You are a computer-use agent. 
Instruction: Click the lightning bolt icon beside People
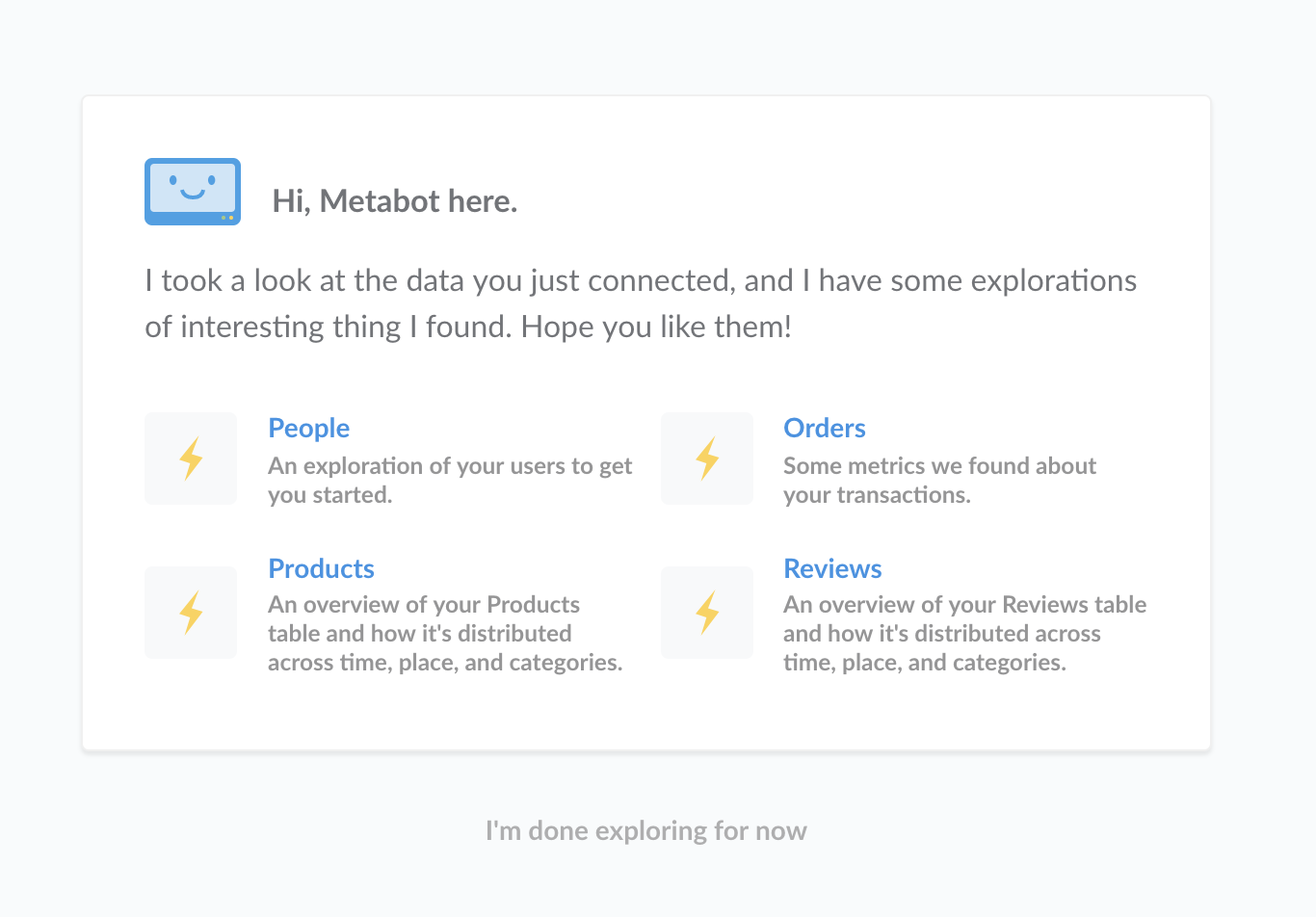tap(191, 458)
